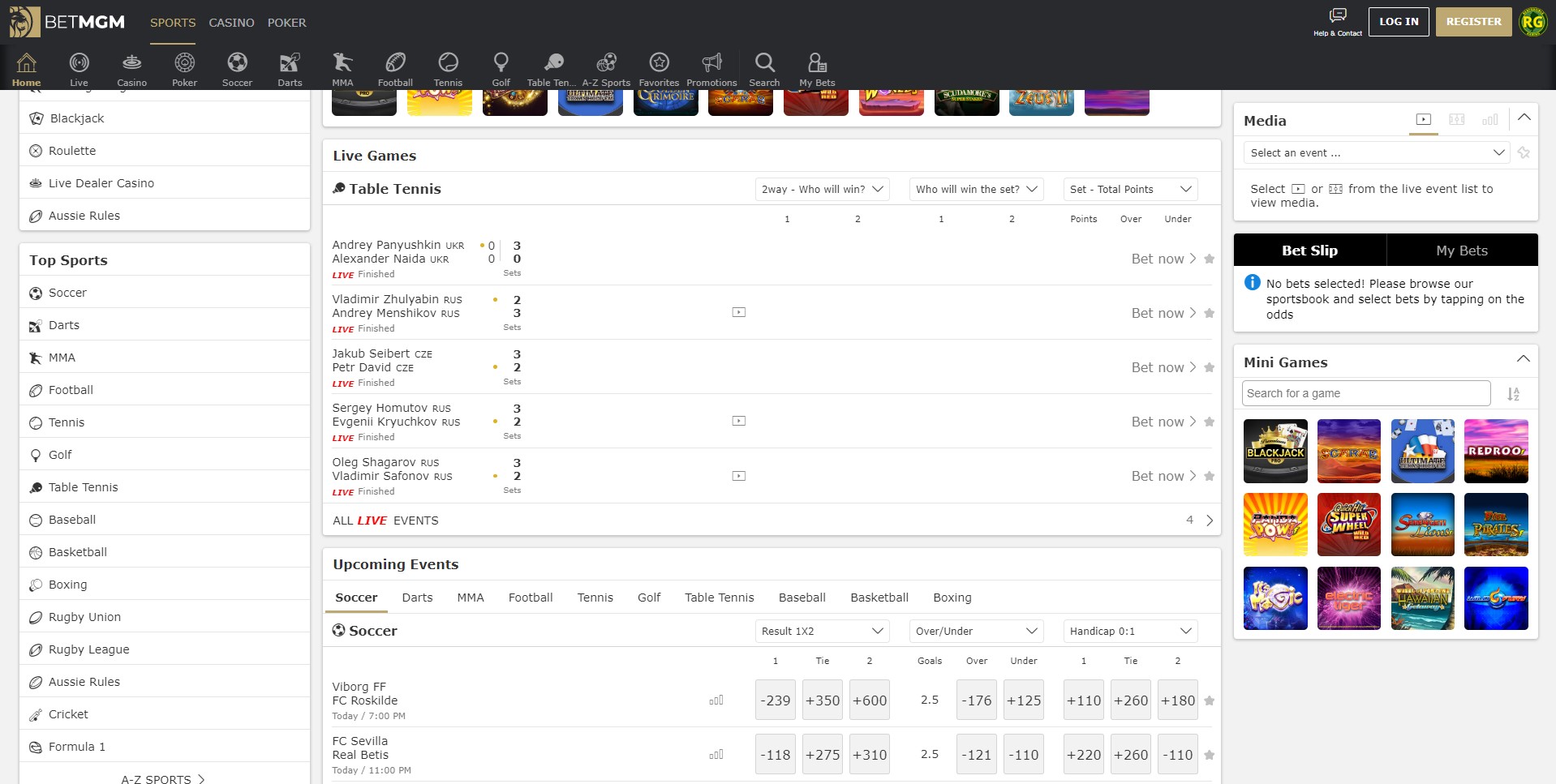The height and width of the screenshot is (784, 1556).
Task: Open the My Bets tab
Action: pos(1462,251)
